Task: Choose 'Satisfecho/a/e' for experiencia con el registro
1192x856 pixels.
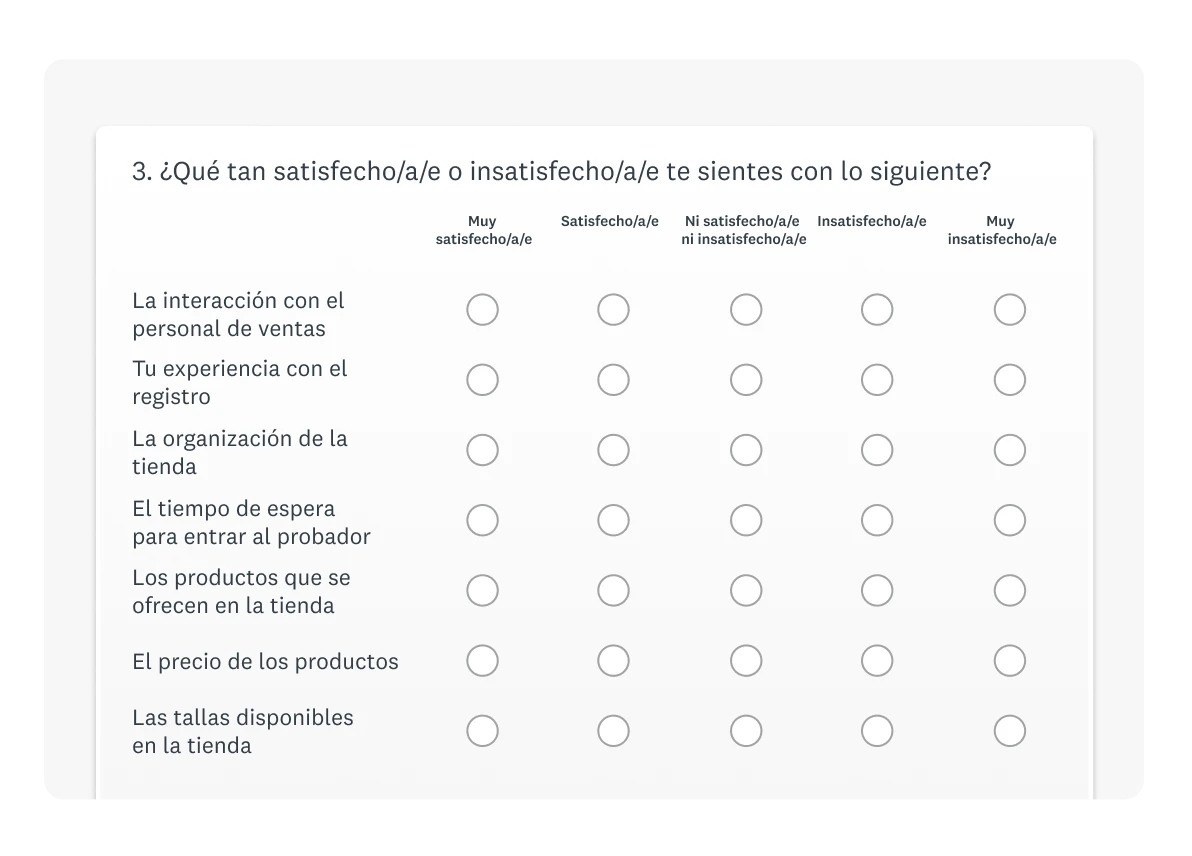Action: click(613, 380)
